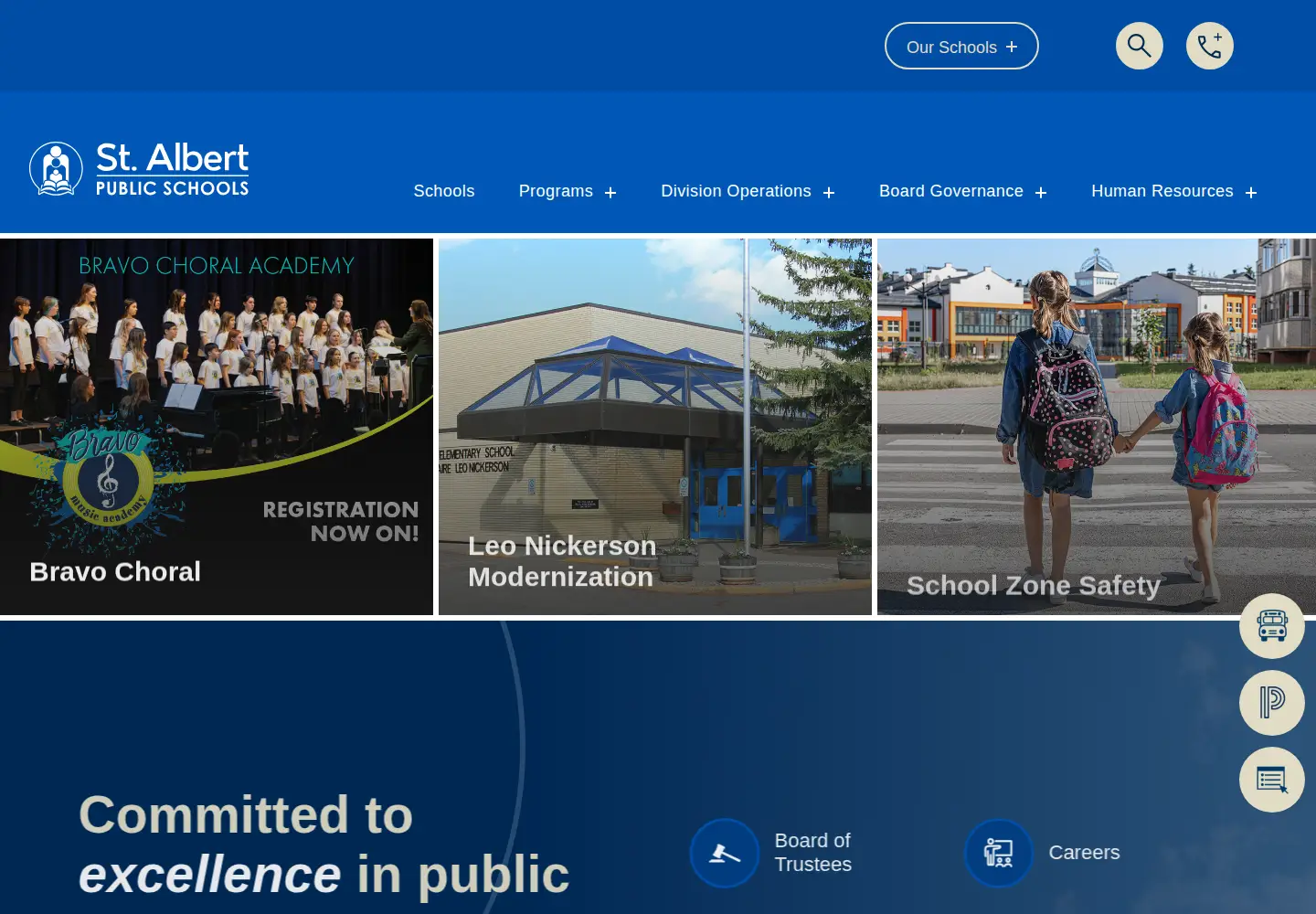
Task: Open the Leo Nickerson Modernization card
Action: [x=655, y=427]
